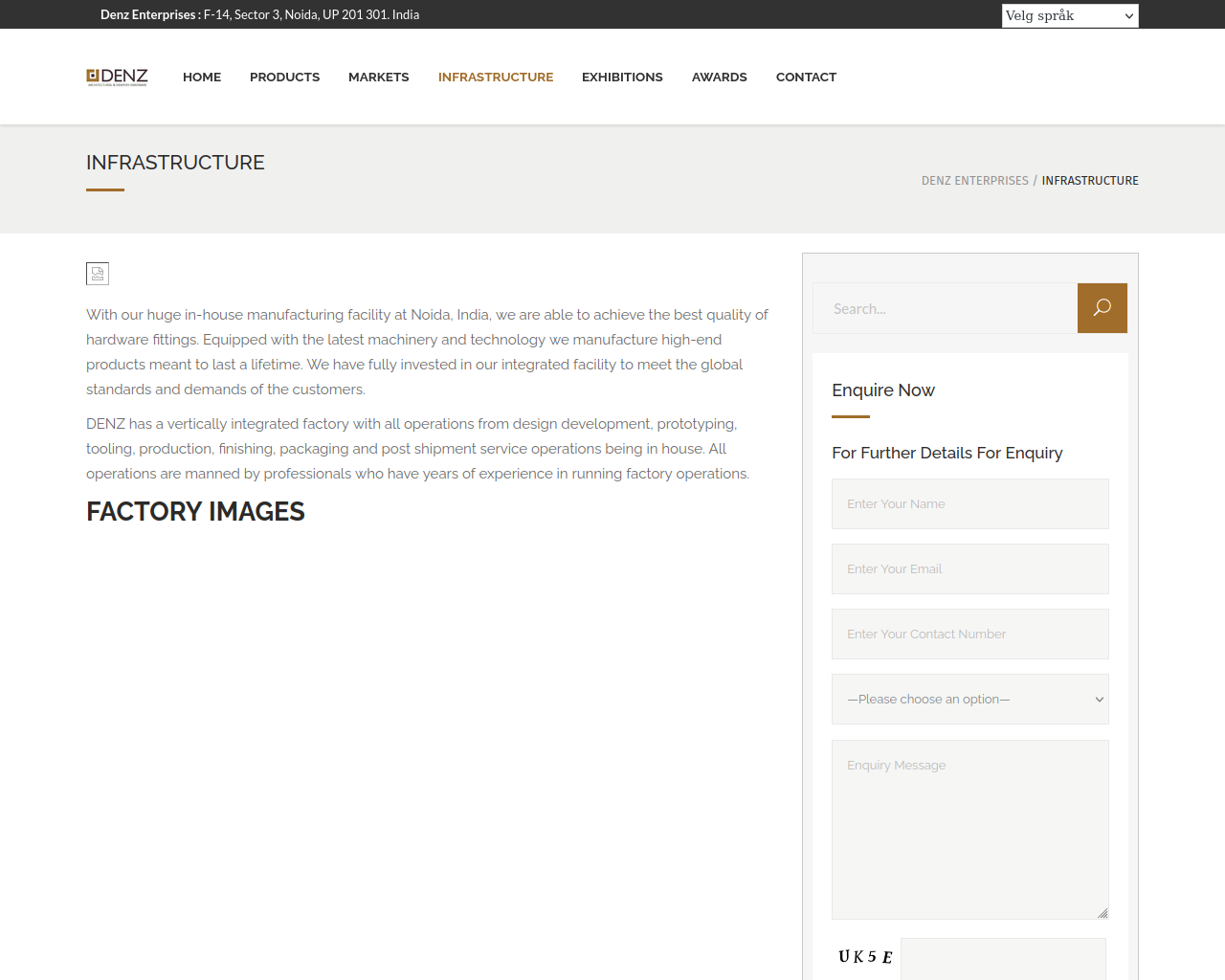Click the search magnifier button
Screen dimensions: 1225x980
point(1102,308)
